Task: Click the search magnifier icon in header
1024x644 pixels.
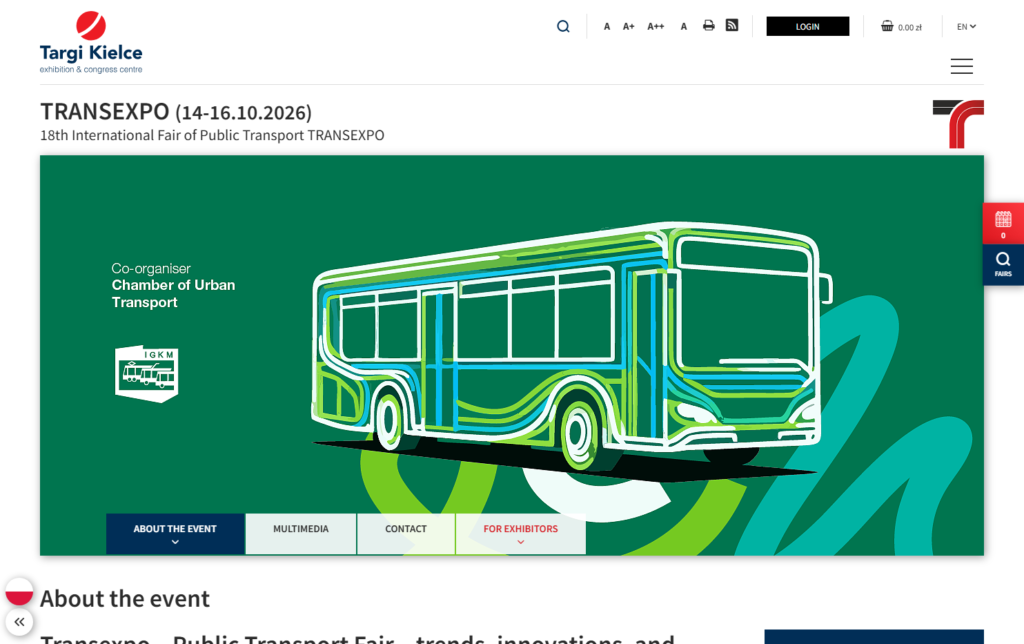Action: (563, 26)
